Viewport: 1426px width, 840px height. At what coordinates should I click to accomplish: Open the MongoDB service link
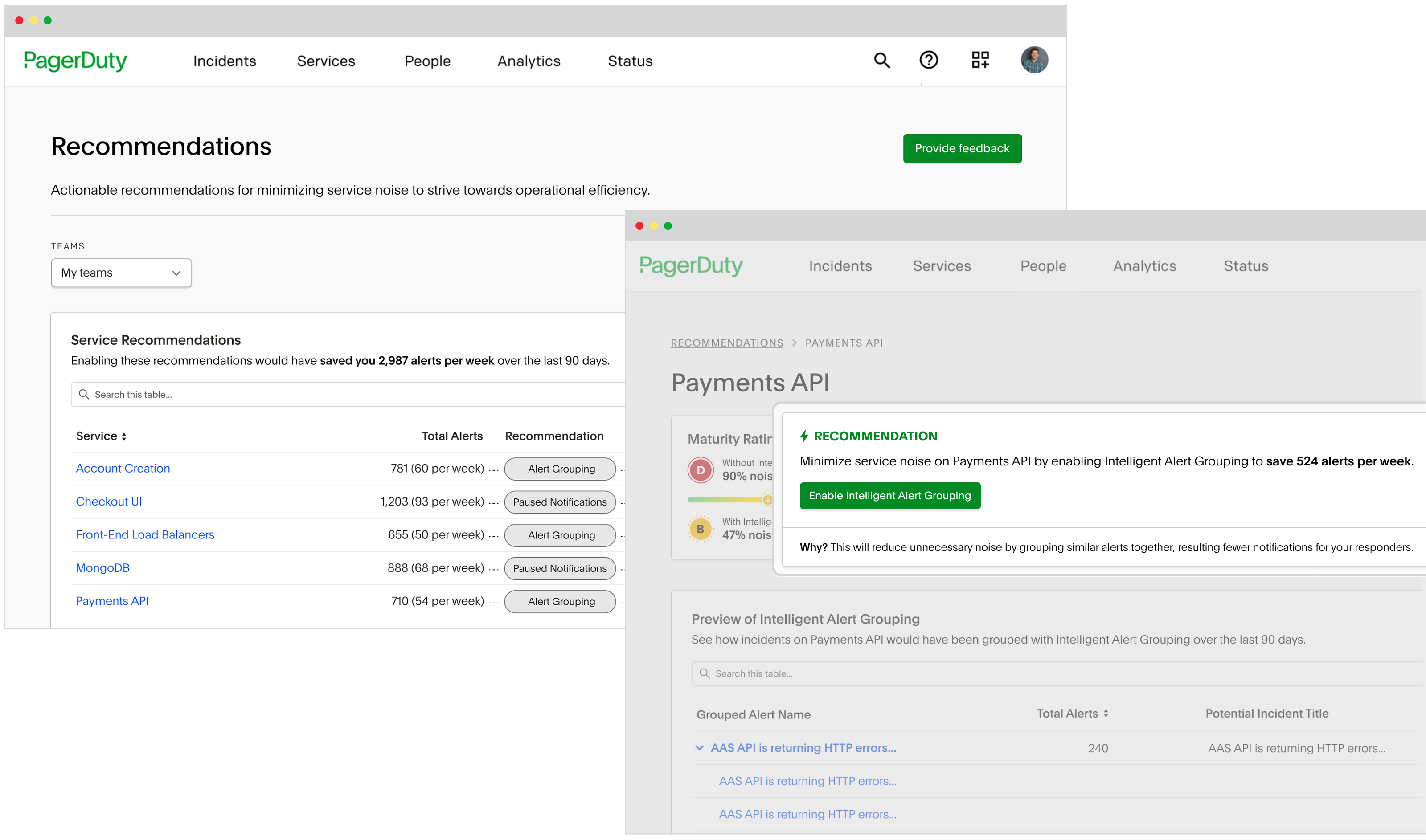[102, 568]
